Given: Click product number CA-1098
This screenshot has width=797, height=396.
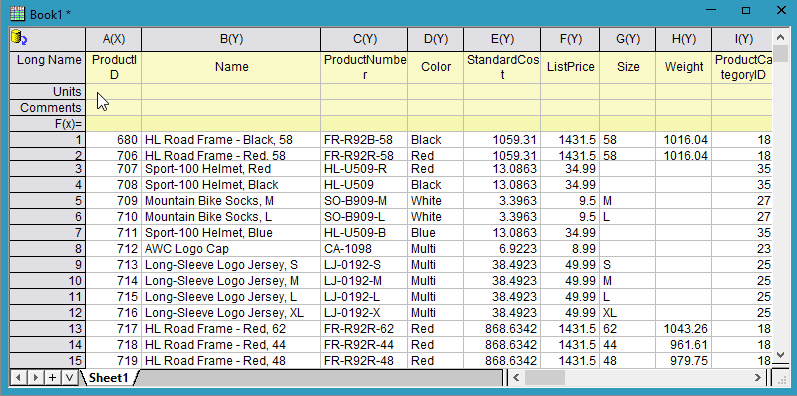Looking at the screenshot, I should pyautogui.click(x=364, y=249).
